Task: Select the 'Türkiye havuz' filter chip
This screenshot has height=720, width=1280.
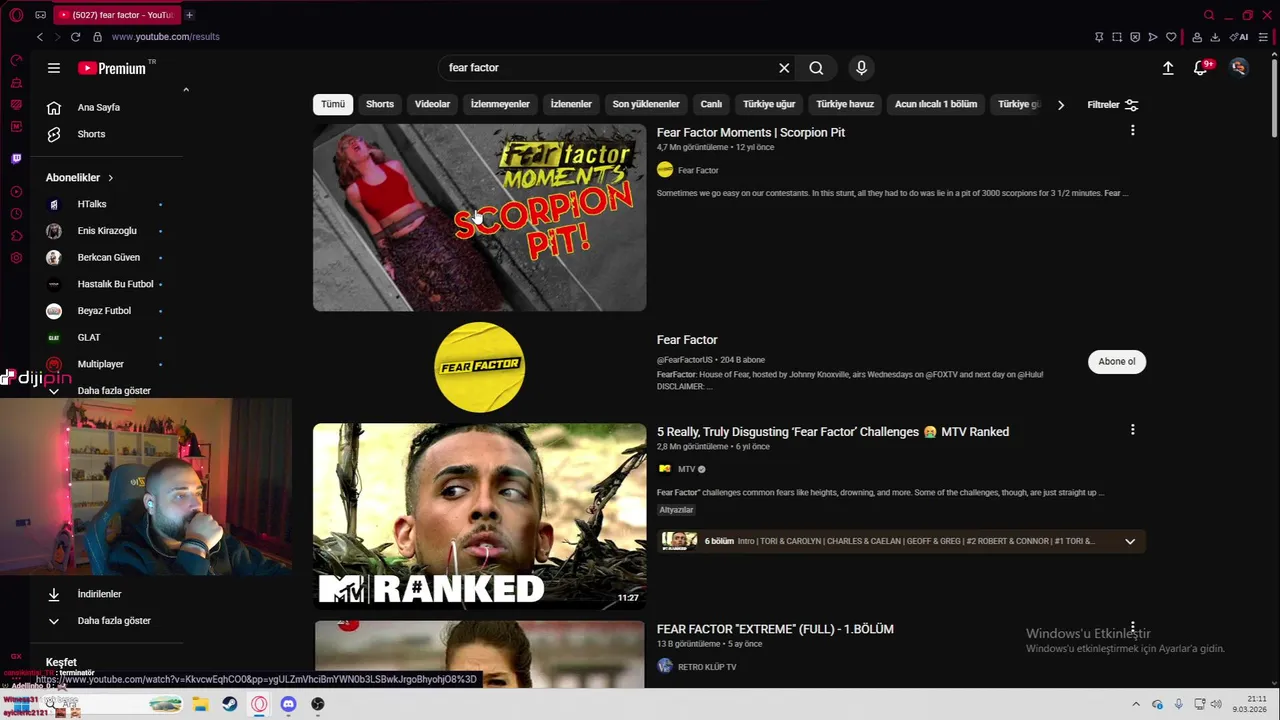Action: click(x=845, y=104)
